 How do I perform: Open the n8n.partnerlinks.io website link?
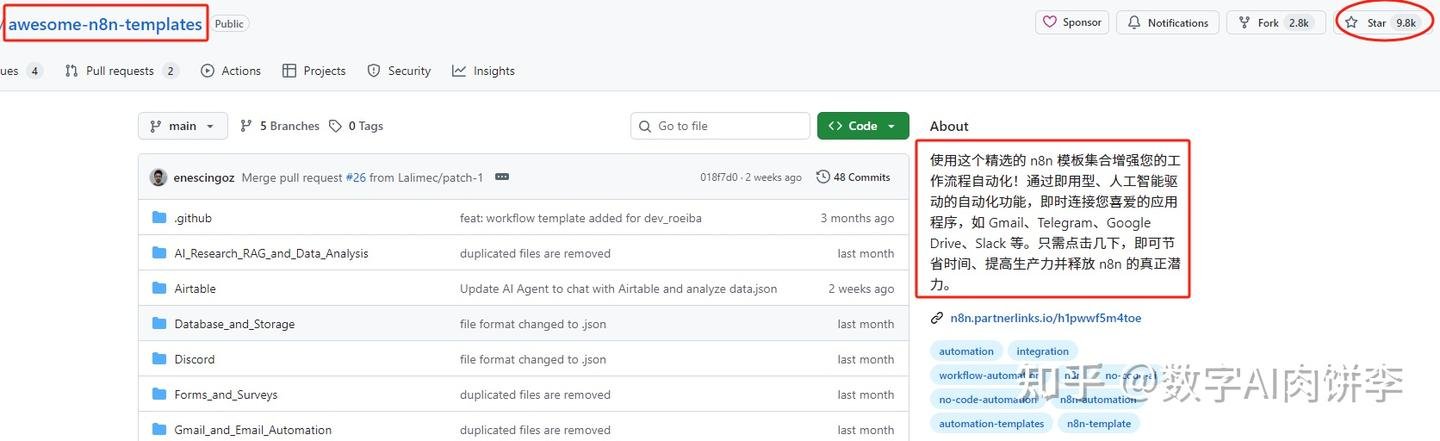(x=1046, y=318)
